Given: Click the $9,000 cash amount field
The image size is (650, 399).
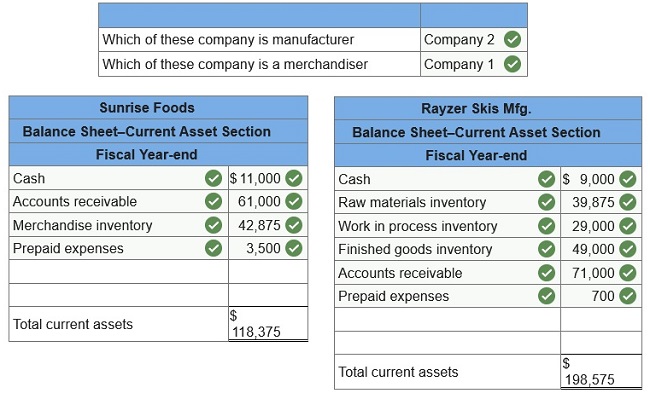Looking at the screenshot, I should coord(601,179).
